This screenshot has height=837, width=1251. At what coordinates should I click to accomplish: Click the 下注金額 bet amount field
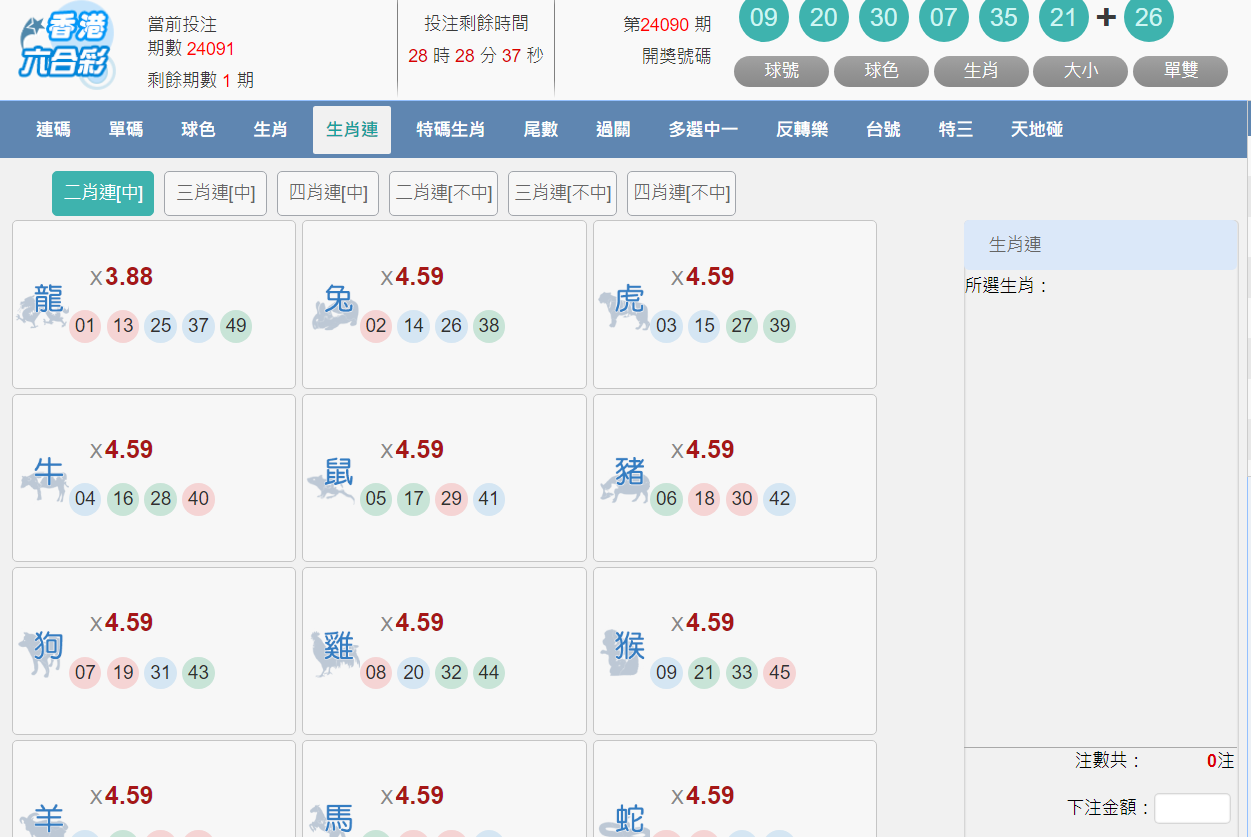coord(1192,808)
